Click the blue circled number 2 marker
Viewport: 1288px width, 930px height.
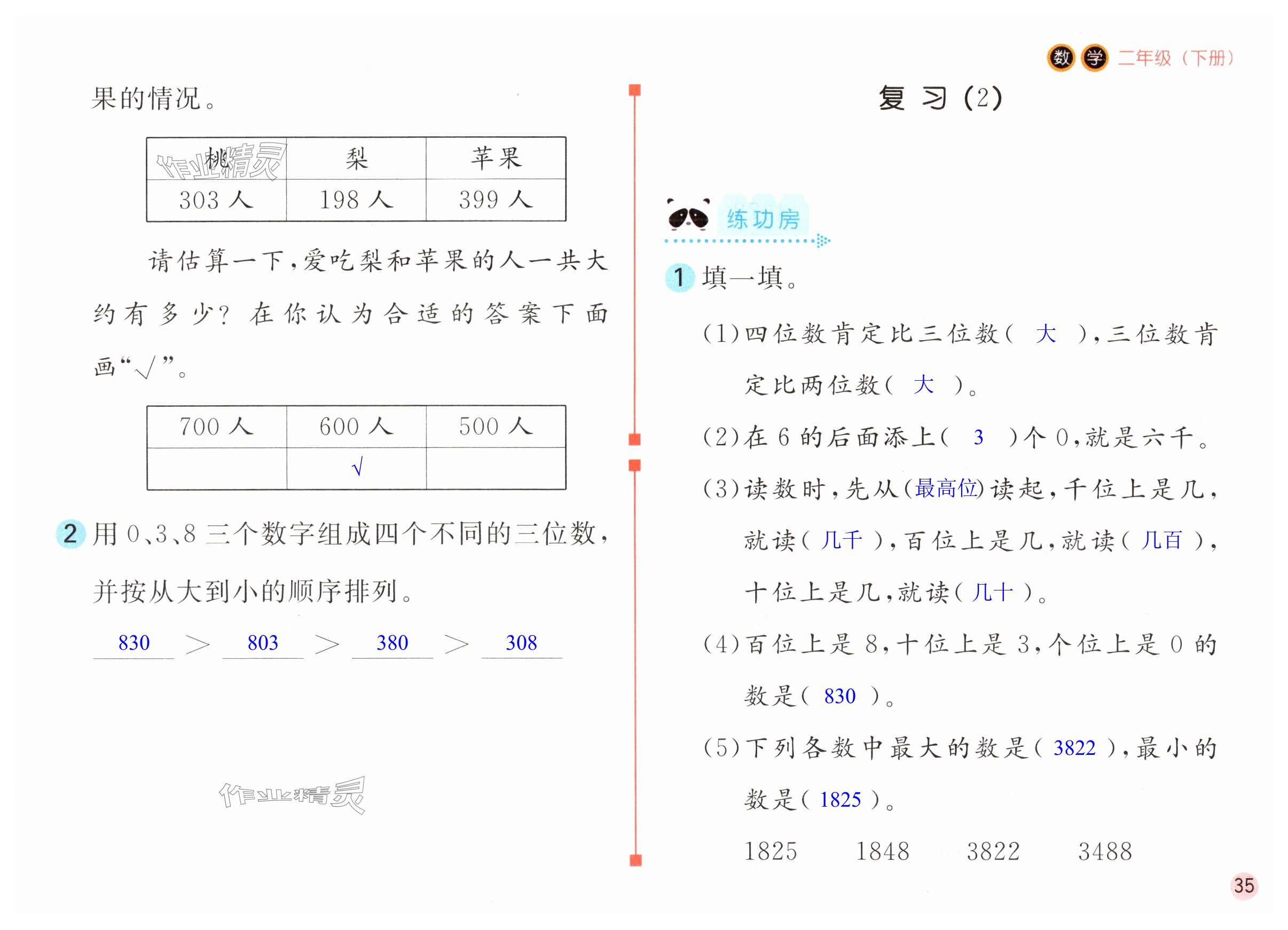click(70, 534)
